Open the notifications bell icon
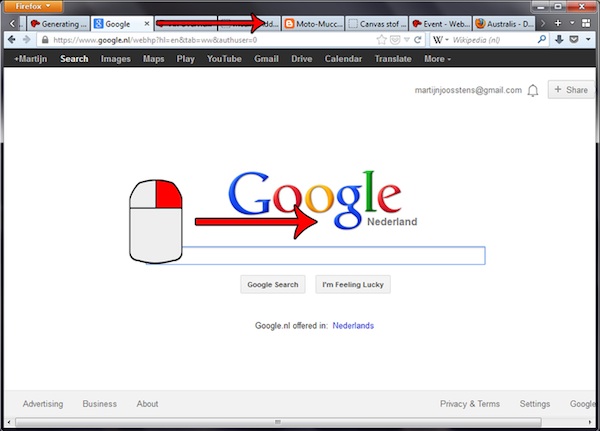 pyautogui.click(x=533, y=91)
